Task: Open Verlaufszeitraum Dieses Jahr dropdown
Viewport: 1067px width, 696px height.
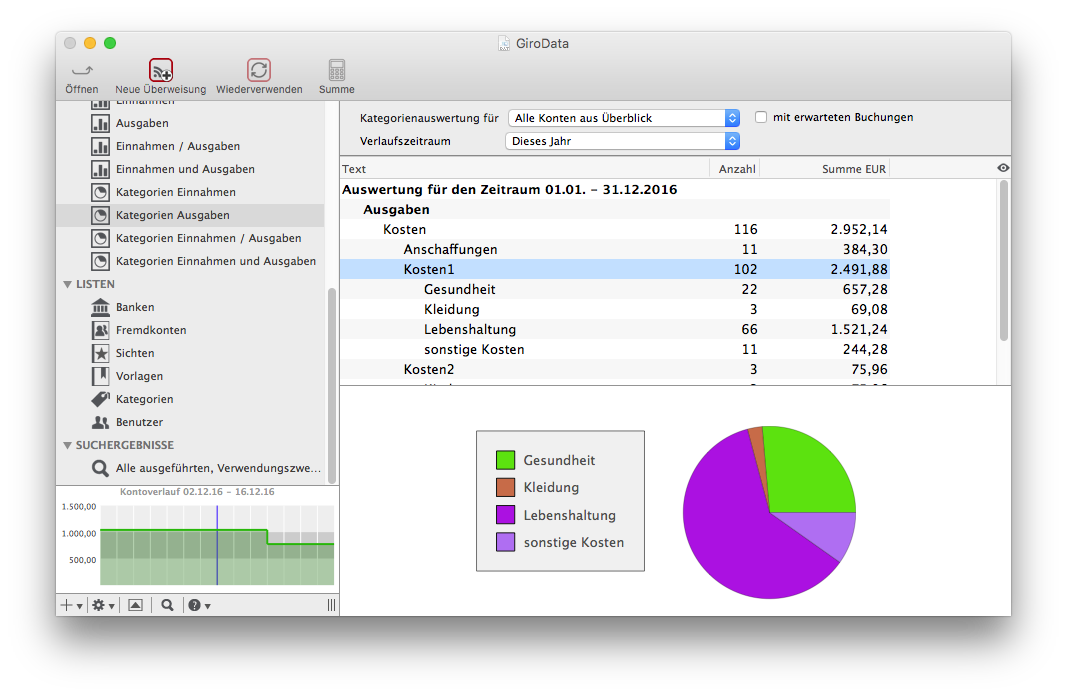Action: tap(623, 141)
